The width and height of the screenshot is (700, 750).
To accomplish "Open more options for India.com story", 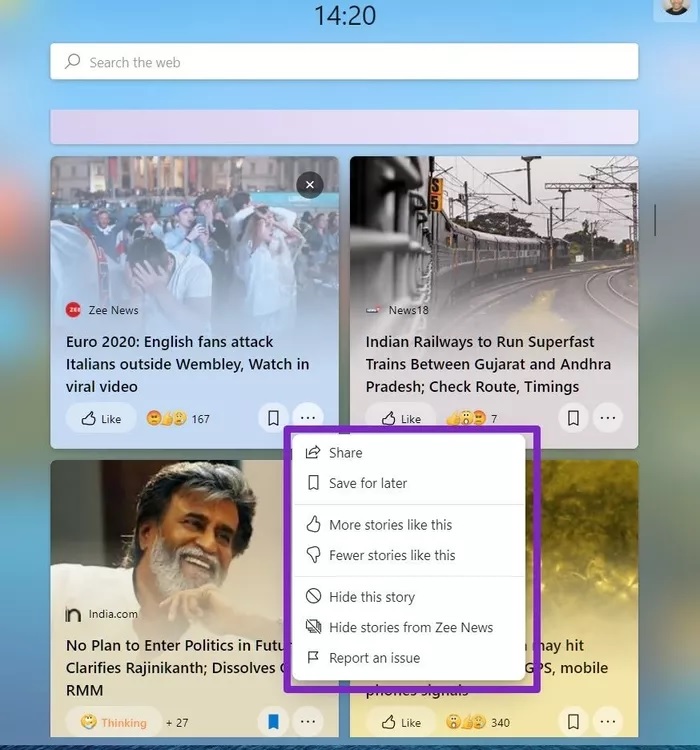I will coord(308,721).
